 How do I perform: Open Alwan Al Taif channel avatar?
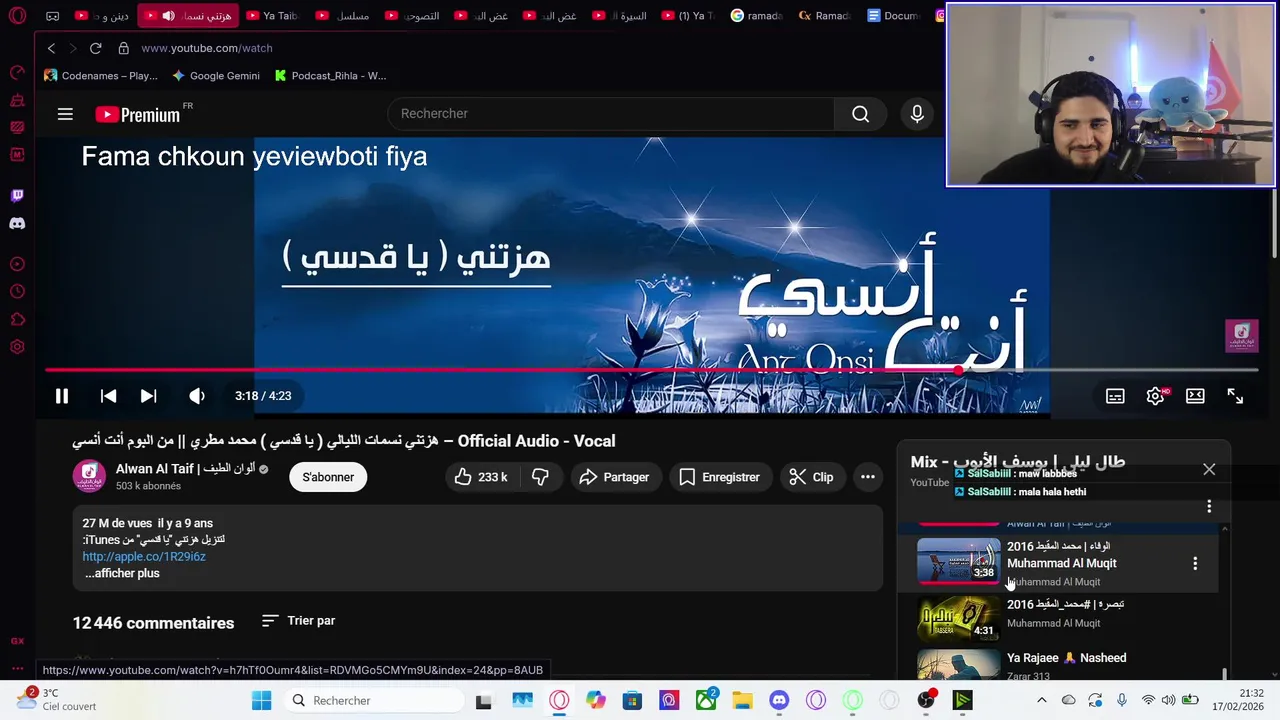(89, 476)
